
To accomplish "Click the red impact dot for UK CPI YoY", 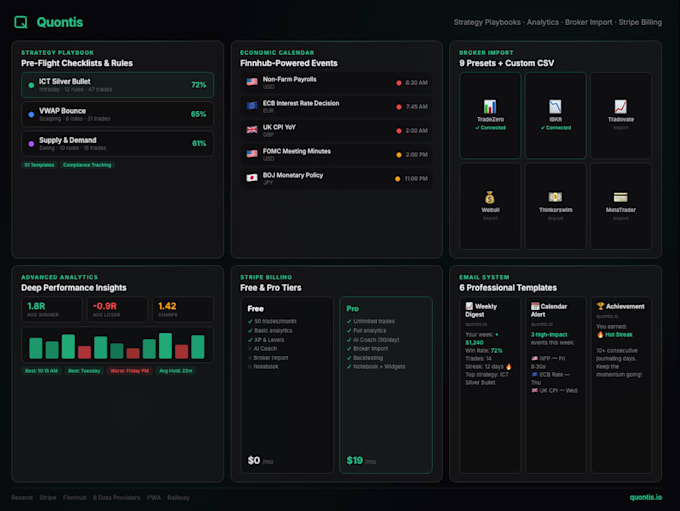I will pos(399,131).
